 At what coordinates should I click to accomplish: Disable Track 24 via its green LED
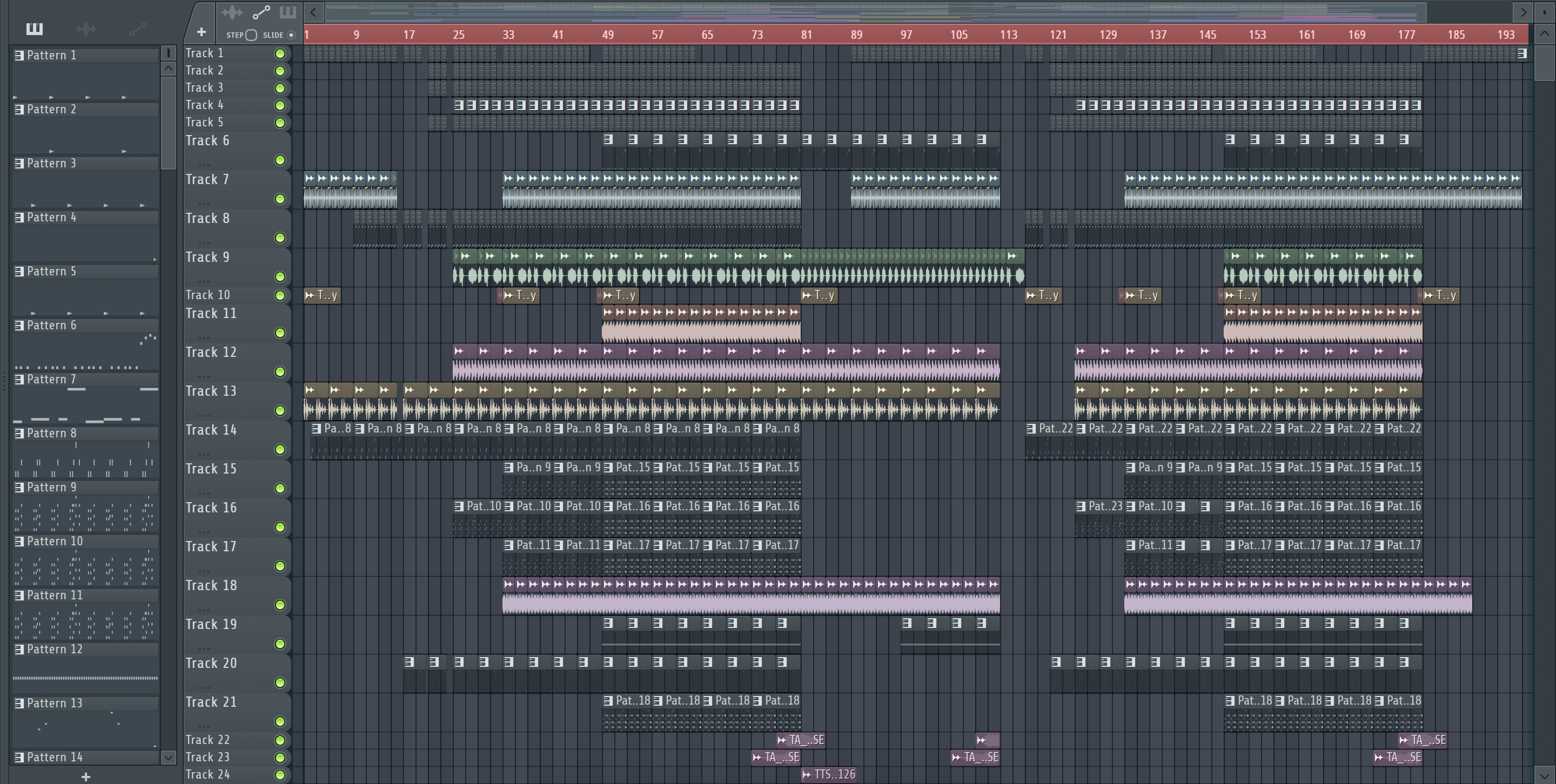pyautogui.click(x=280, y=775)
